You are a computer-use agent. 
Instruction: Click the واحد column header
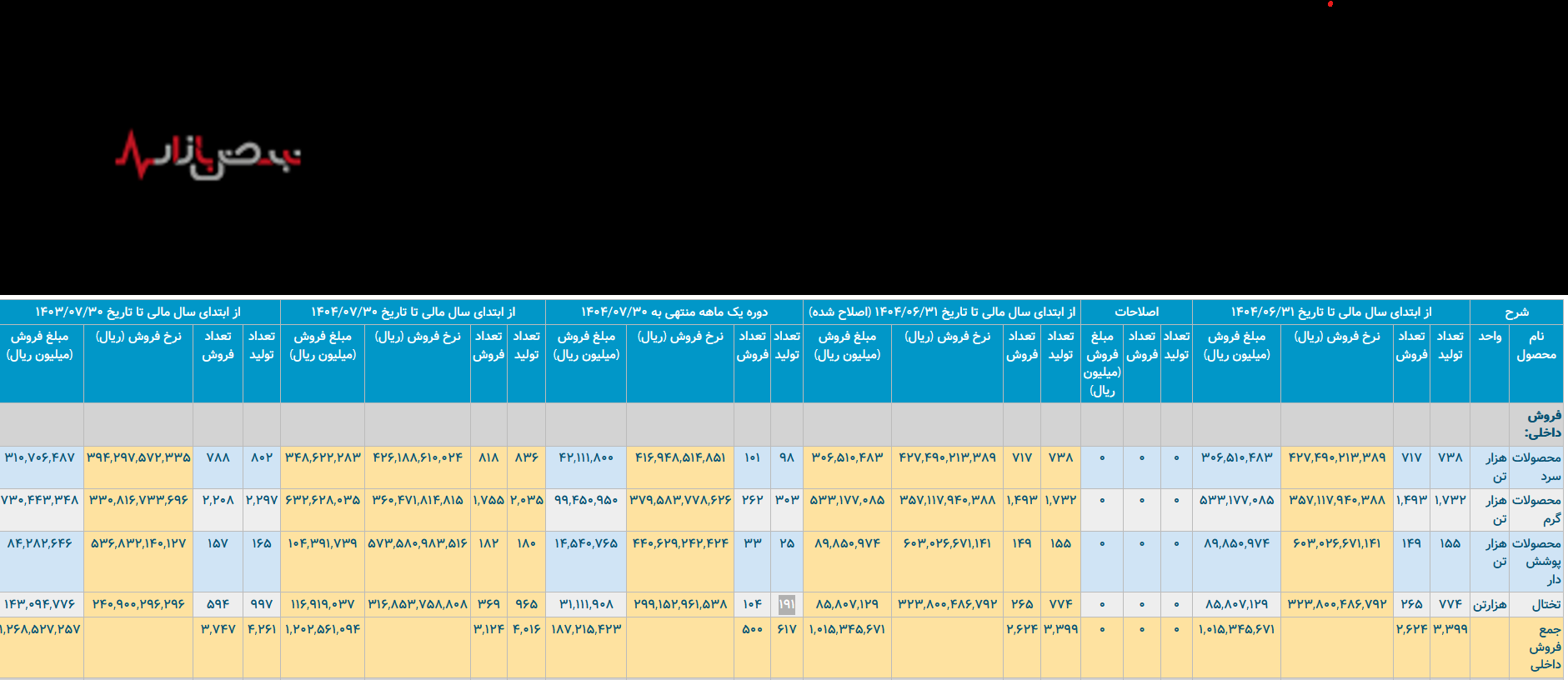point(1490,337)
